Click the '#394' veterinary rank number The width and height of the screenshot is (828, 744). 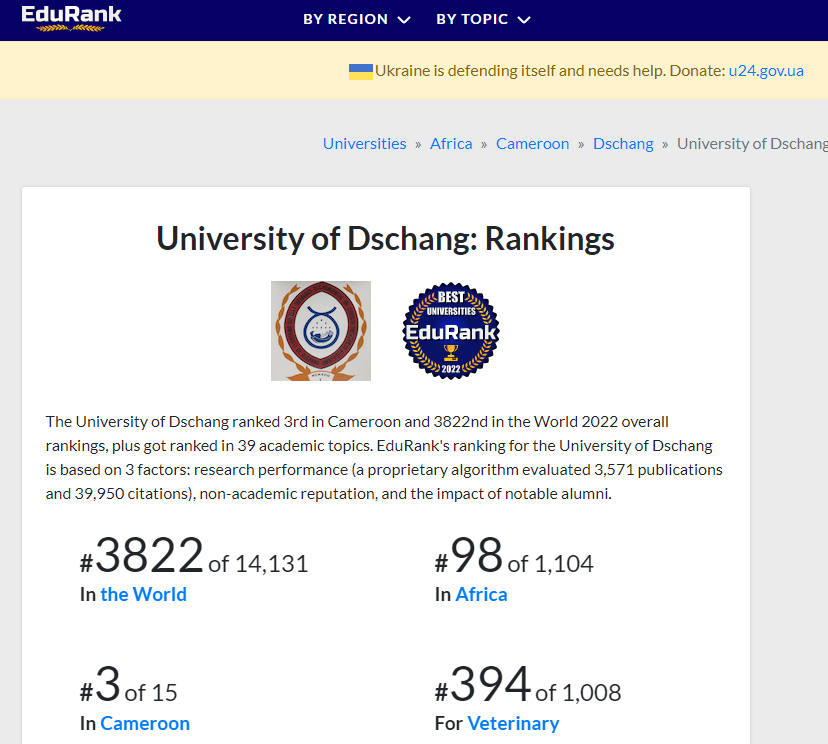483,684
